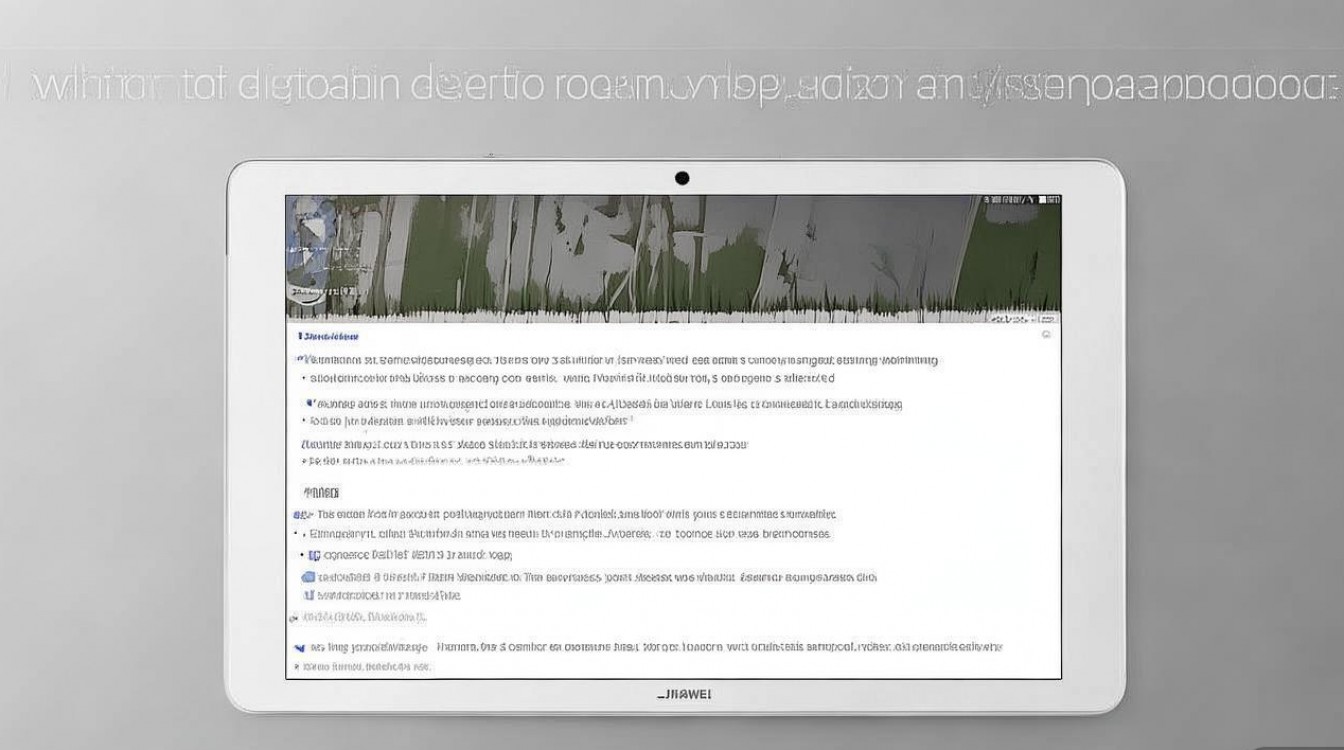Tap the status bar text at top-right

coord(1010,201)
